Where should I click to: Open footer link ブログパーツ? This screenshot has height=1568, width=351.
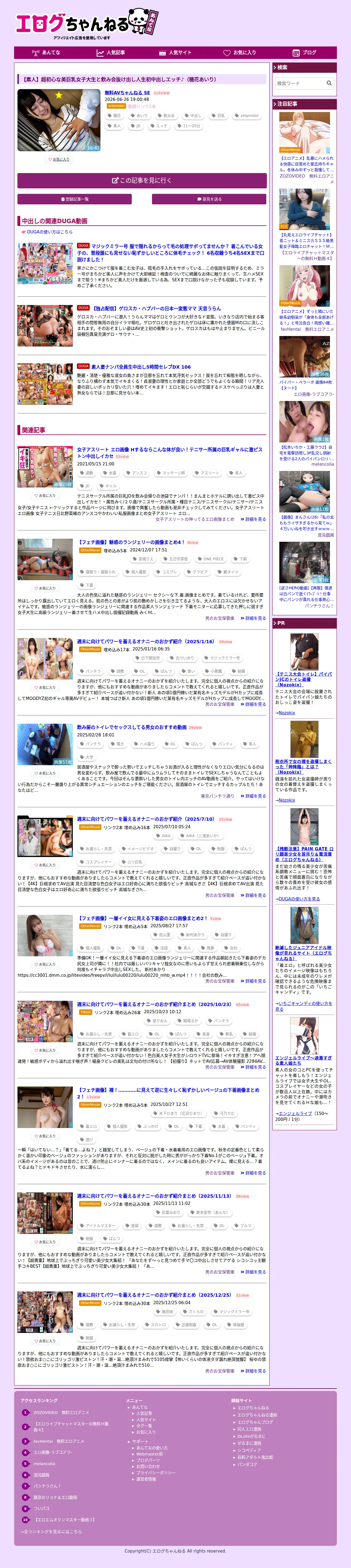tap(148, 1460)
